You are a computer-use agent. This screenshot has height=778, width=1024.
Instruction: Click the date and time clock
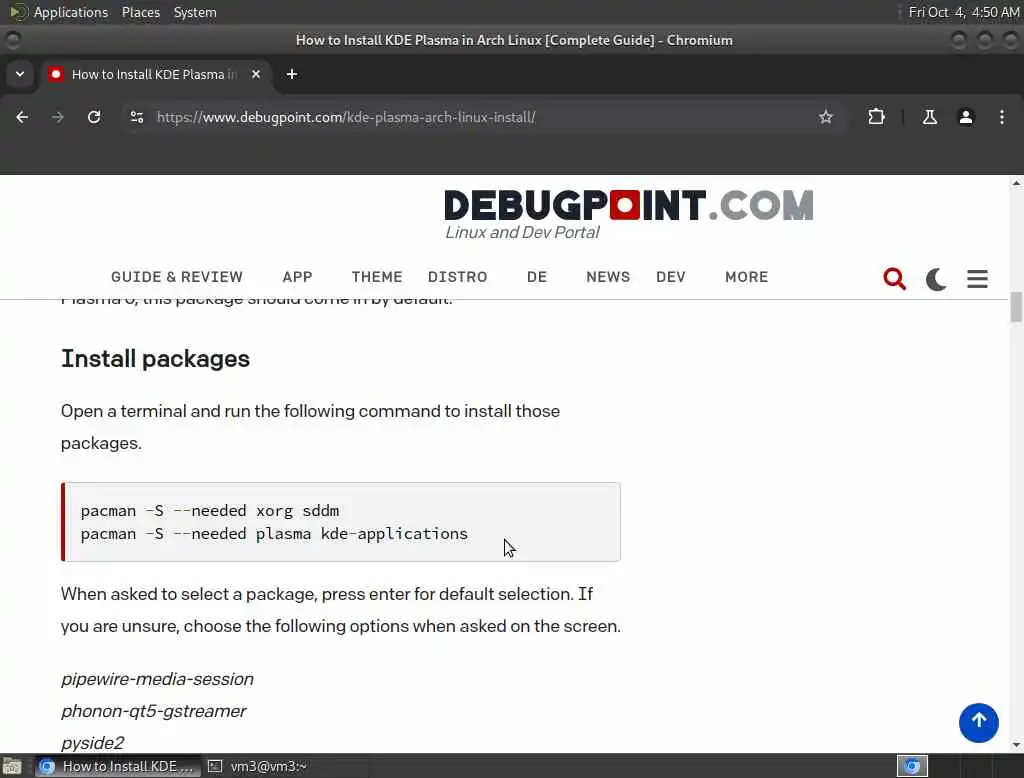tap(963, 12)
